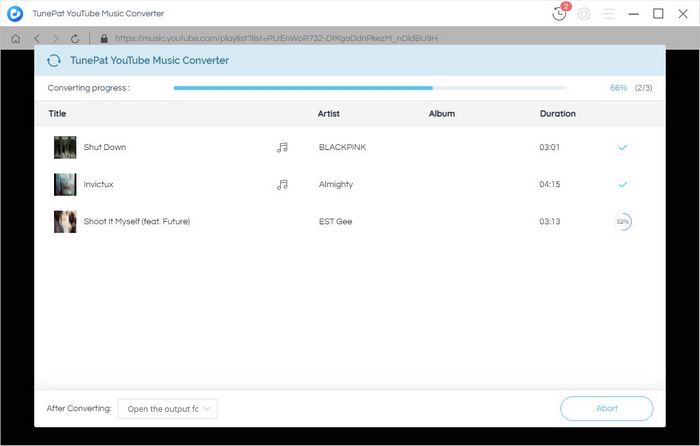
Task: Click the Duration column header
Action: tap(558, 113)
